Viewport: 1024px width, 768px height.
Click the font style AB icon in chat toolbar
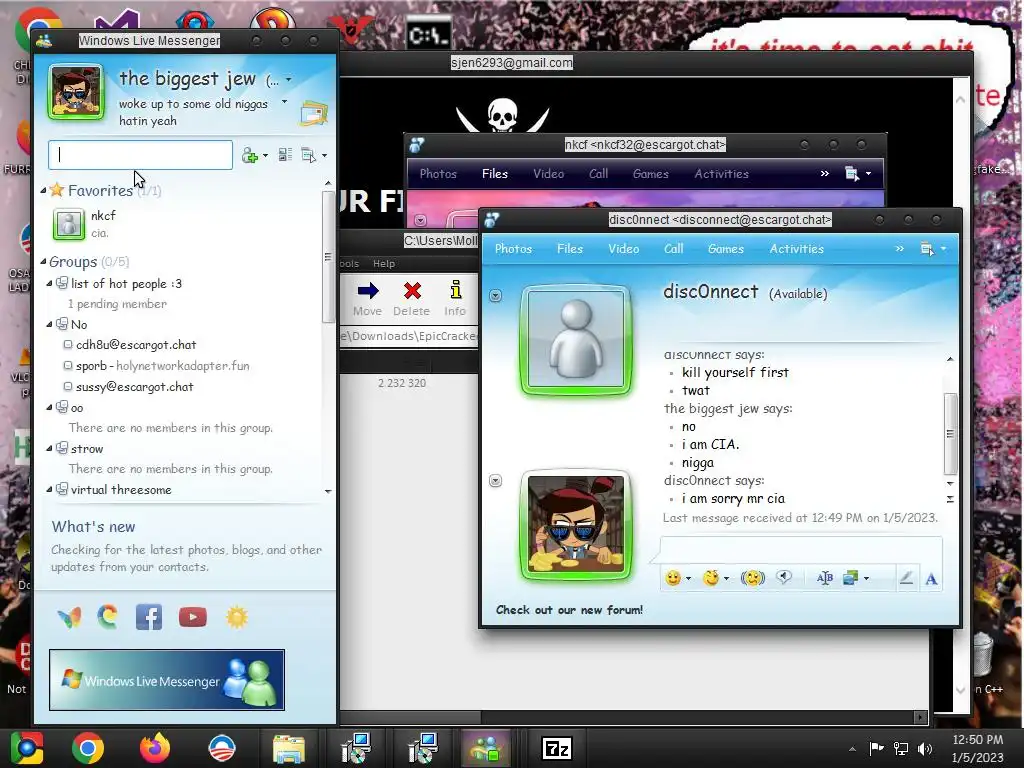825,578
